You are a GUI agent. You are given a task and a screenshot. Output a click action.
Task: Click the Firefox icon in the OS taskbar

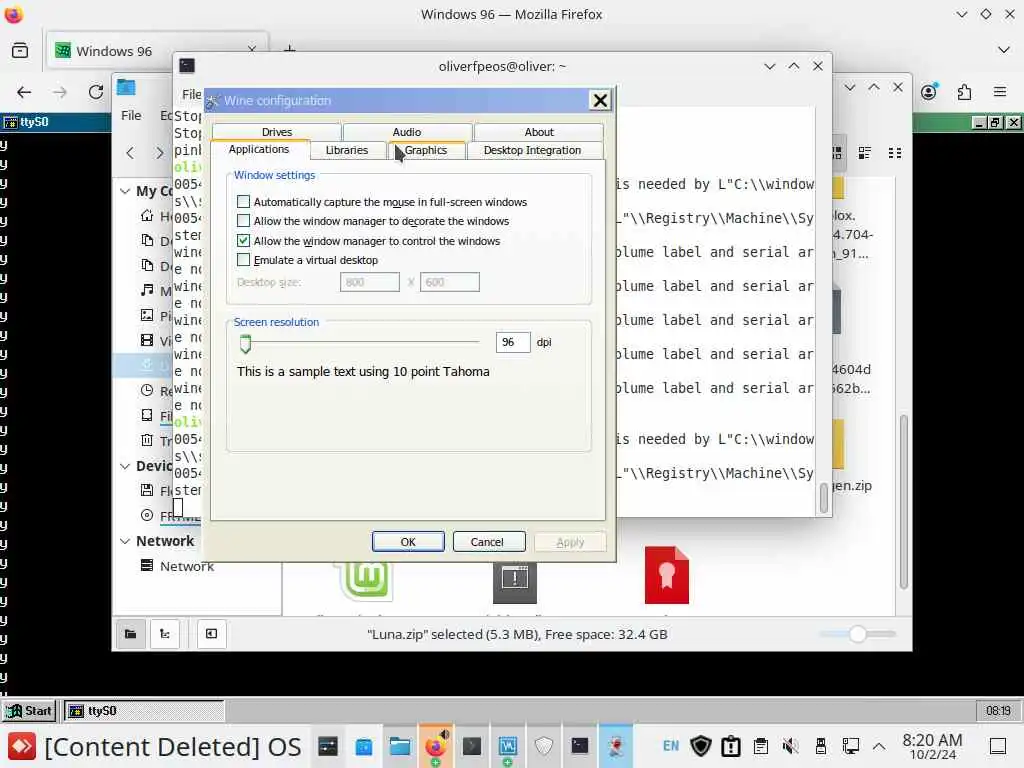pos(436,746)
